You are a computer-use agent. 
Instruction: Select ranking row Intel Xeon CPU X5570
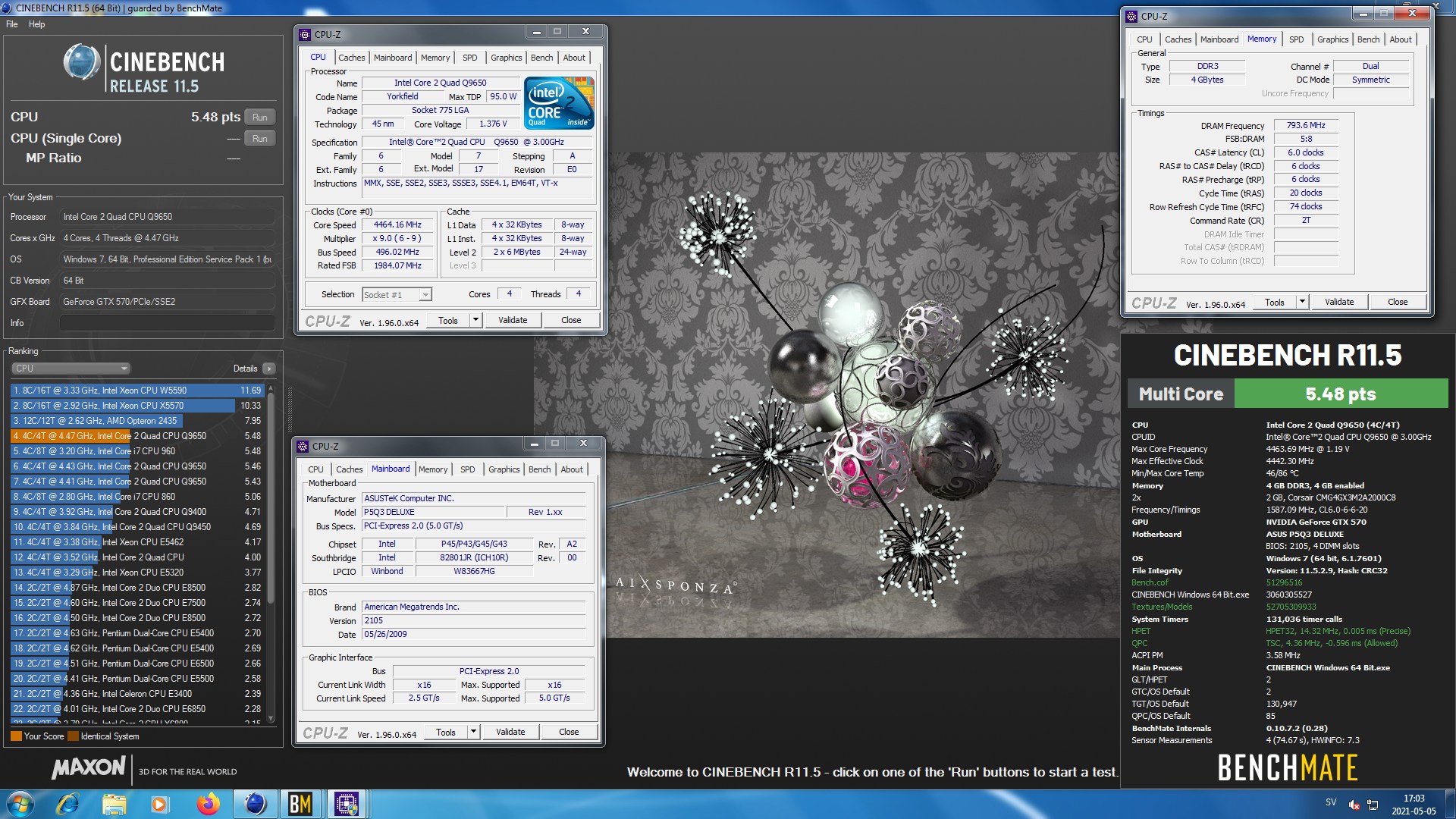pyautogui.click(x=136, y=406)
